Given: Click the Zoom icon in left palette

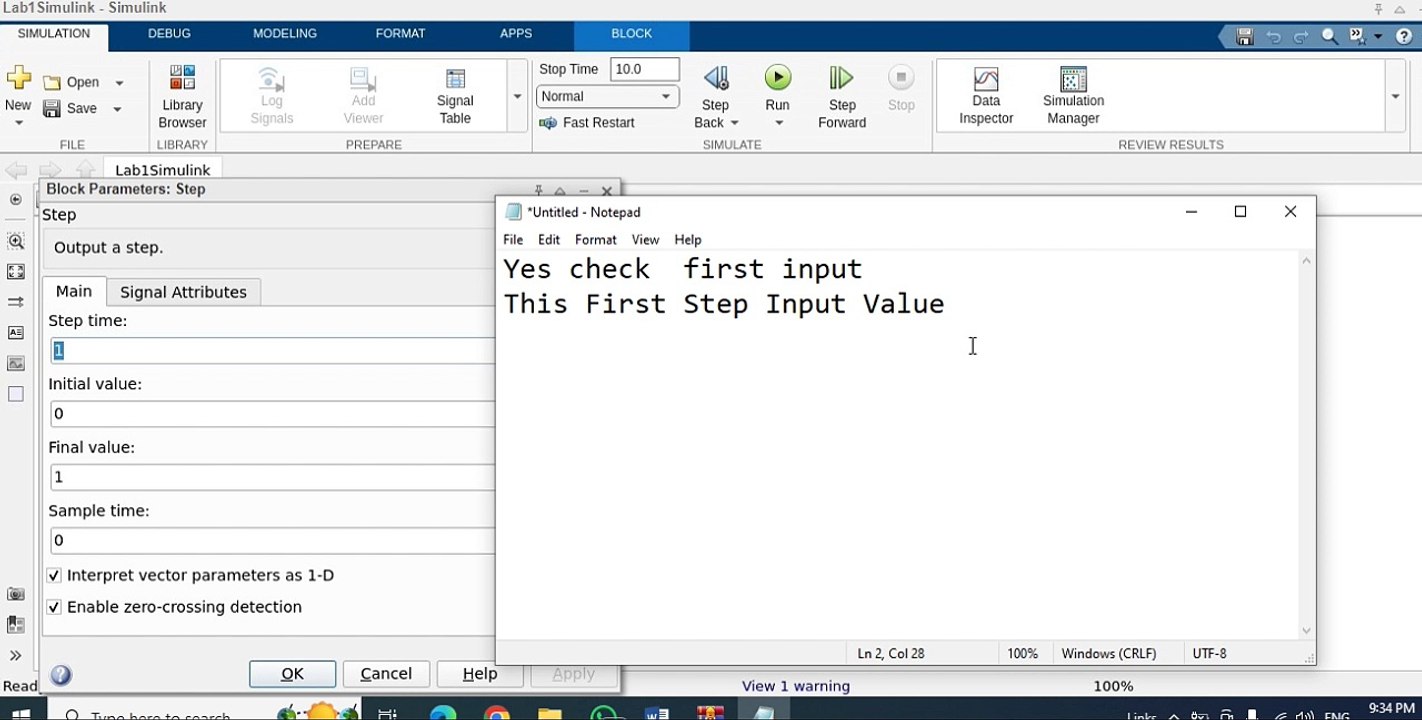Looking at the screenshot, I should pyautogui.click(x=16, y=241).
